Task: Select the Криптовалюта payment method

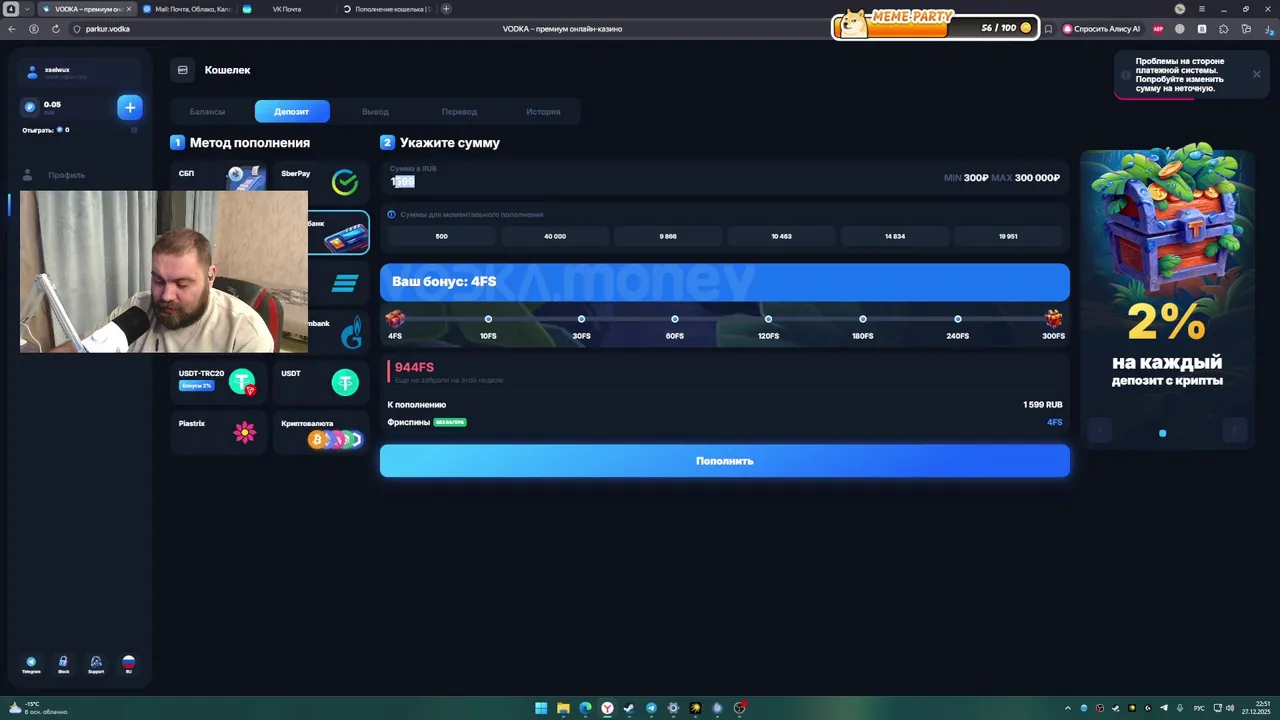Action: (x=320, y=431)
